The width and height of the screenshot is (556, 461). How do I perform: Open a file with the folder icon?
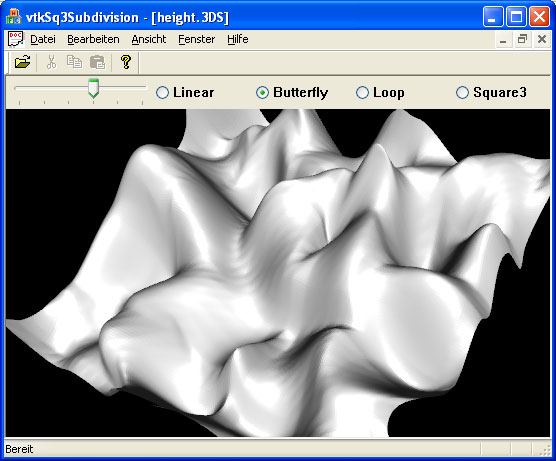point(23,62)
